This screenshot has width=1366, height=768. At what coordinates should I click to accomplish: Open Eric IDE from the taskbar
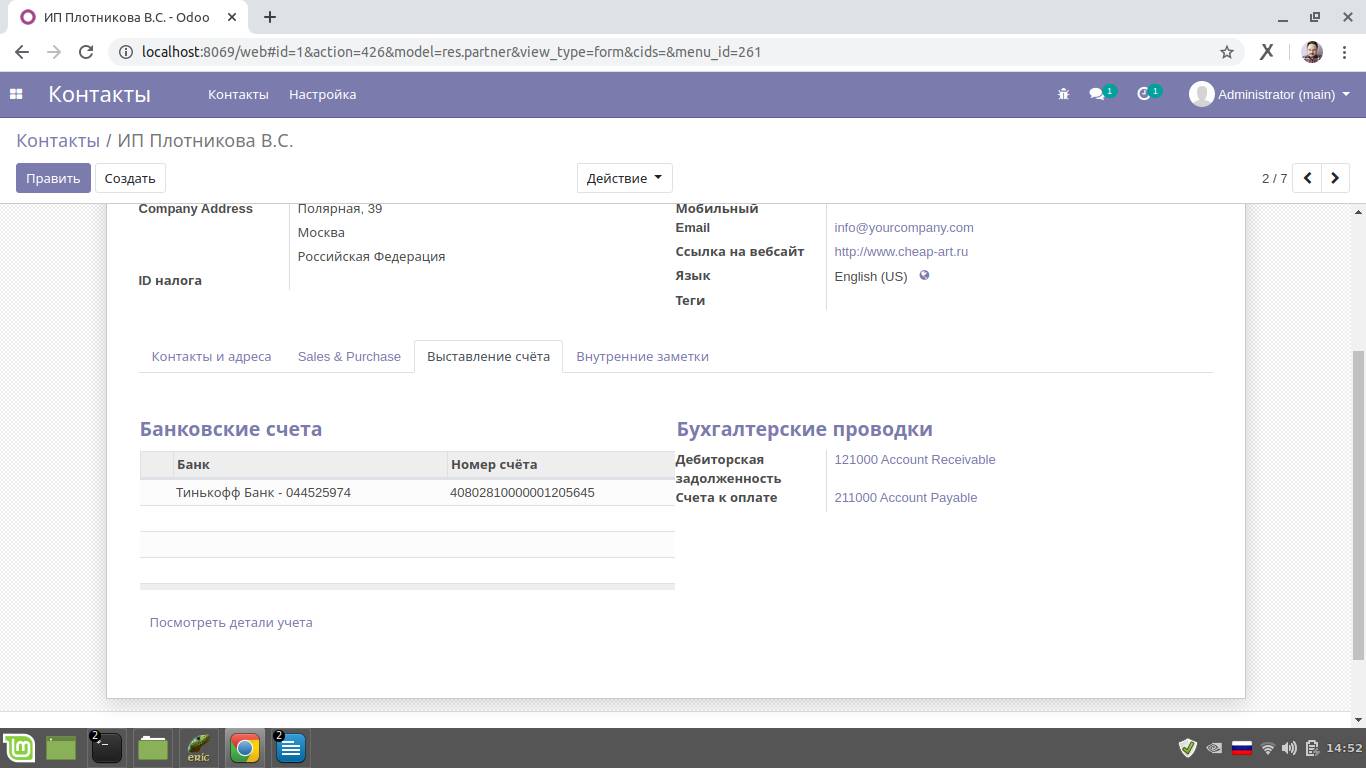(x=198, y=748)
